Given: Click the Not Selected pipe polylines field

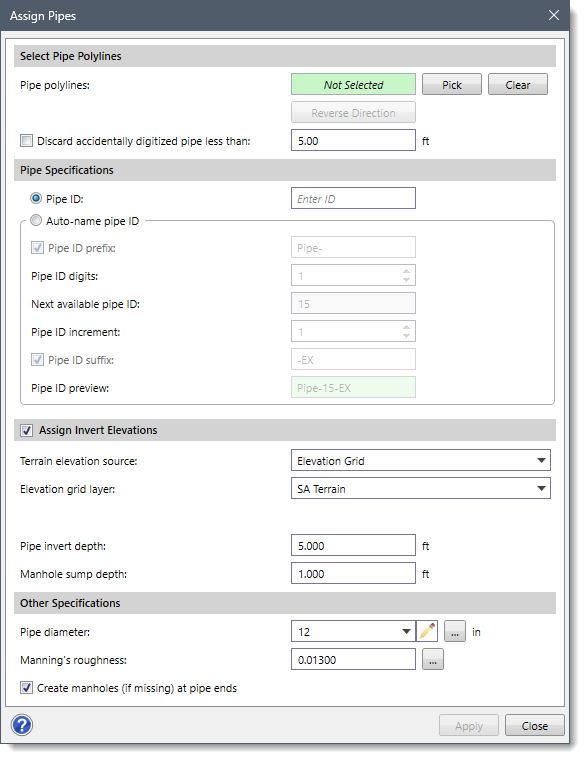Looking at the screenshot, I should point(353,85).
